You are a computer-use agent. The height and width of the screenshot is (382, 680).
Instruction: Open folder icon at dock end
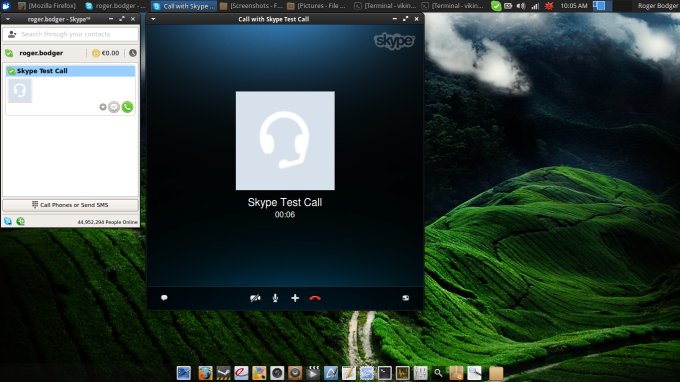(x=496, y=373)
